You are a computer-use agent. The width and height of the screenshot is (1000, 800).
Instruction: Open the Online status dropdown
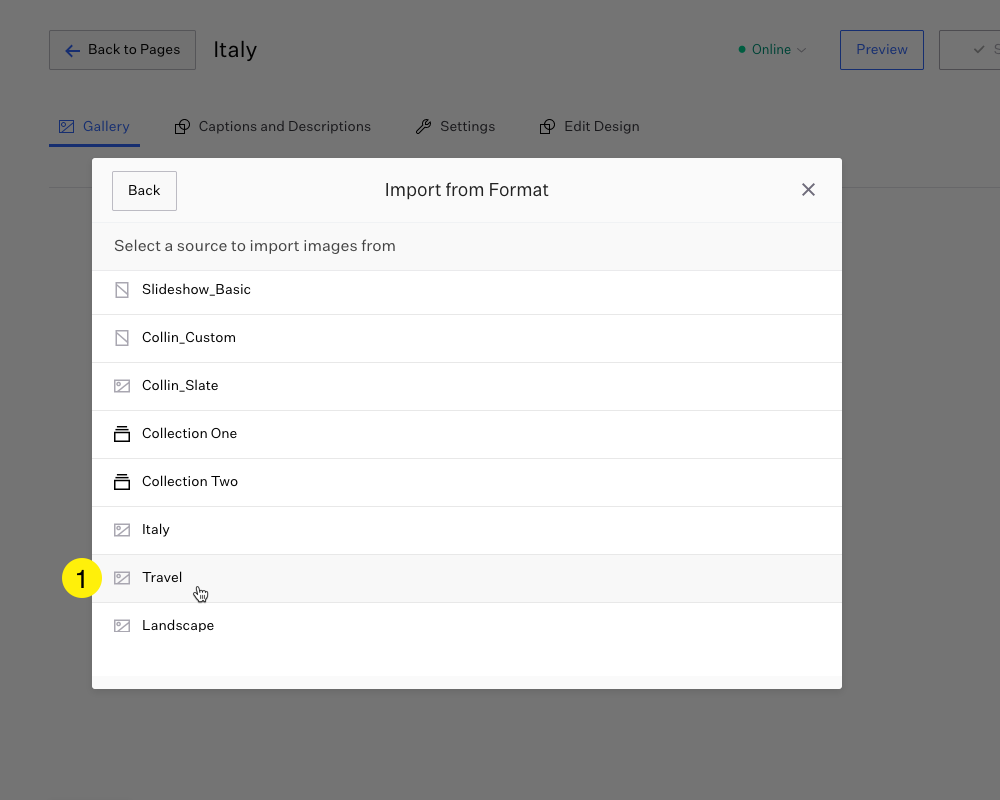click(x=772, y=49)
